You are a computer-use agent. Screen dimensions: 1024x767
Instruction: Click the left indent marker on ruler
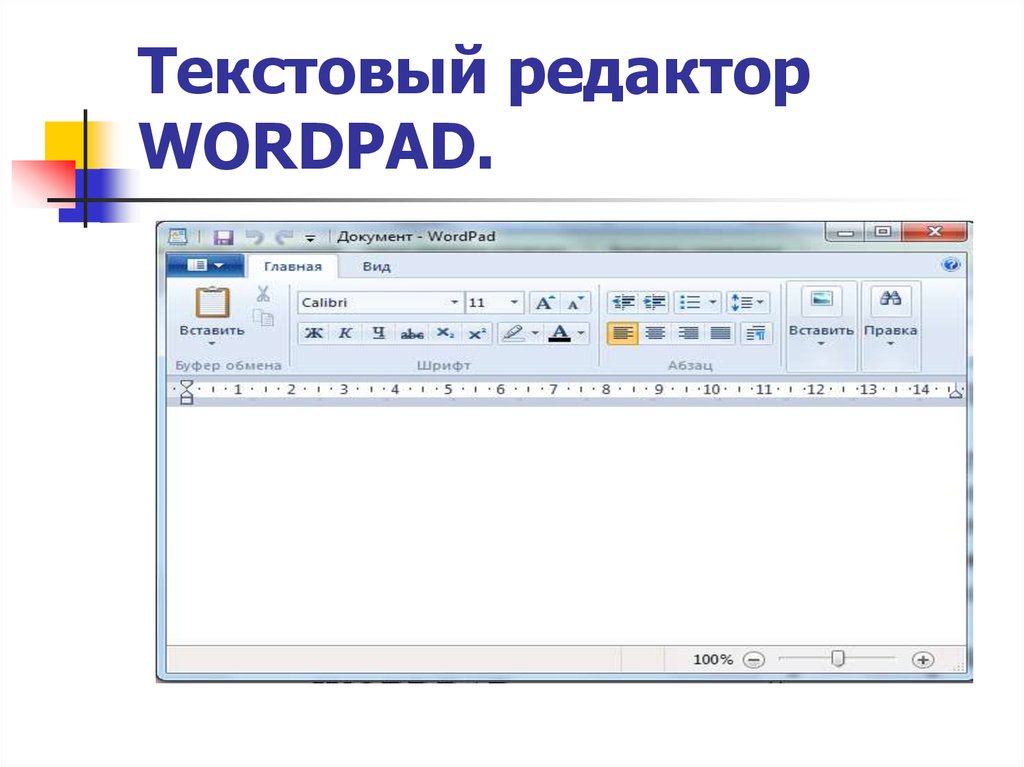click(186, 391)
